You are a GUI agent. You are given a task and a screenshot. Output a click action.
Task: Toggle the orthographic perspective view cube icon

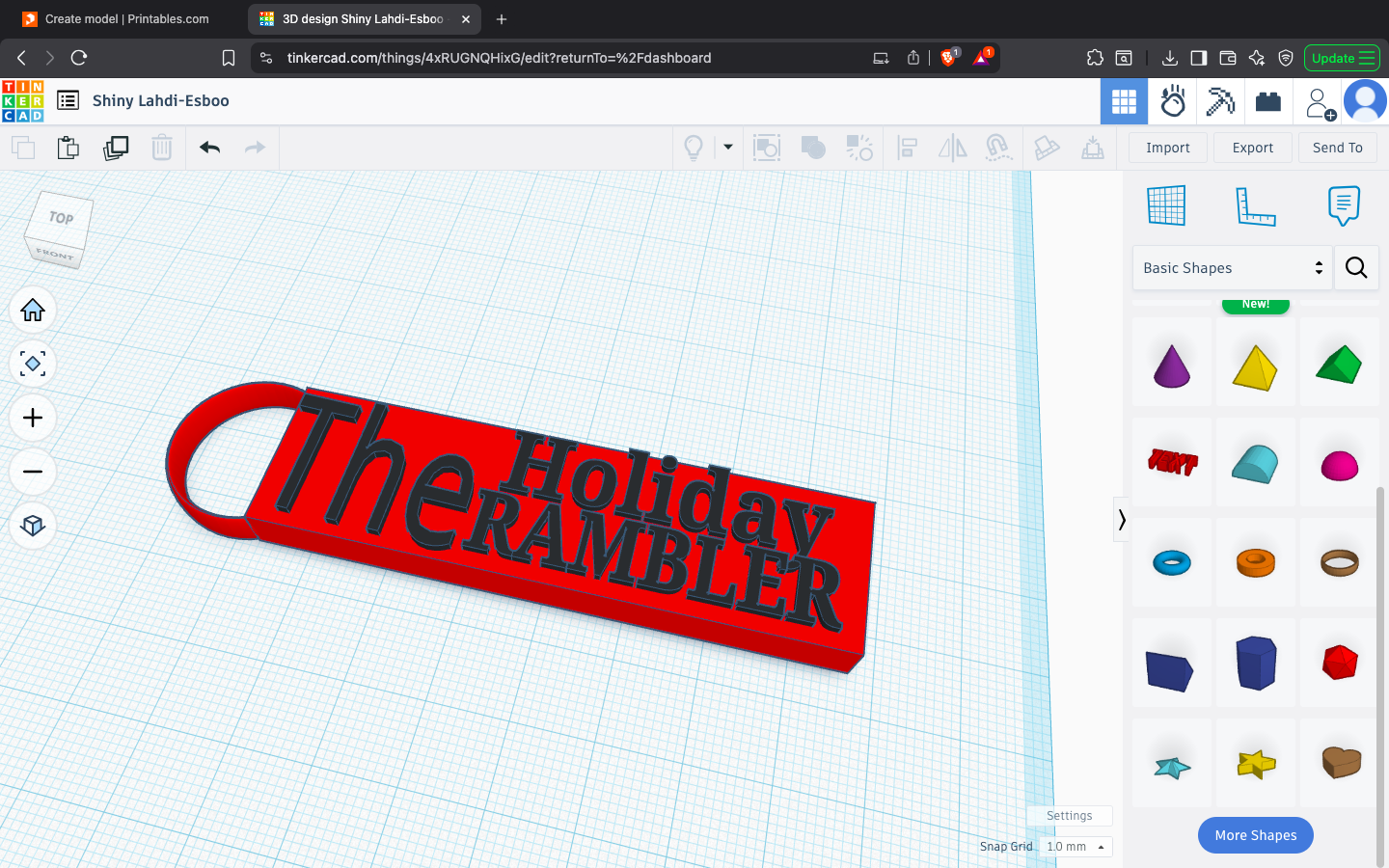click(x=33, y=526)
